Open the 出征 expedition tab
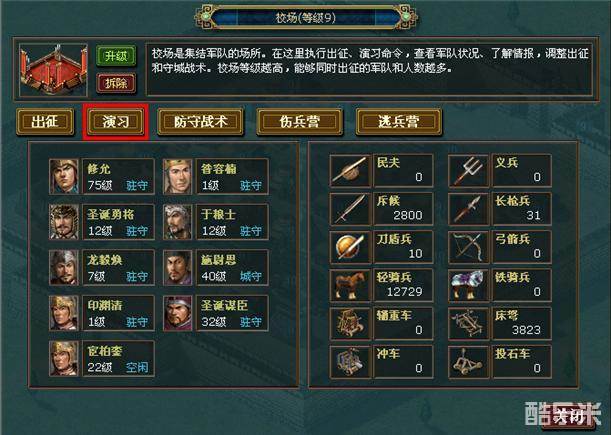The image size is (611, 435). [45, 122]
